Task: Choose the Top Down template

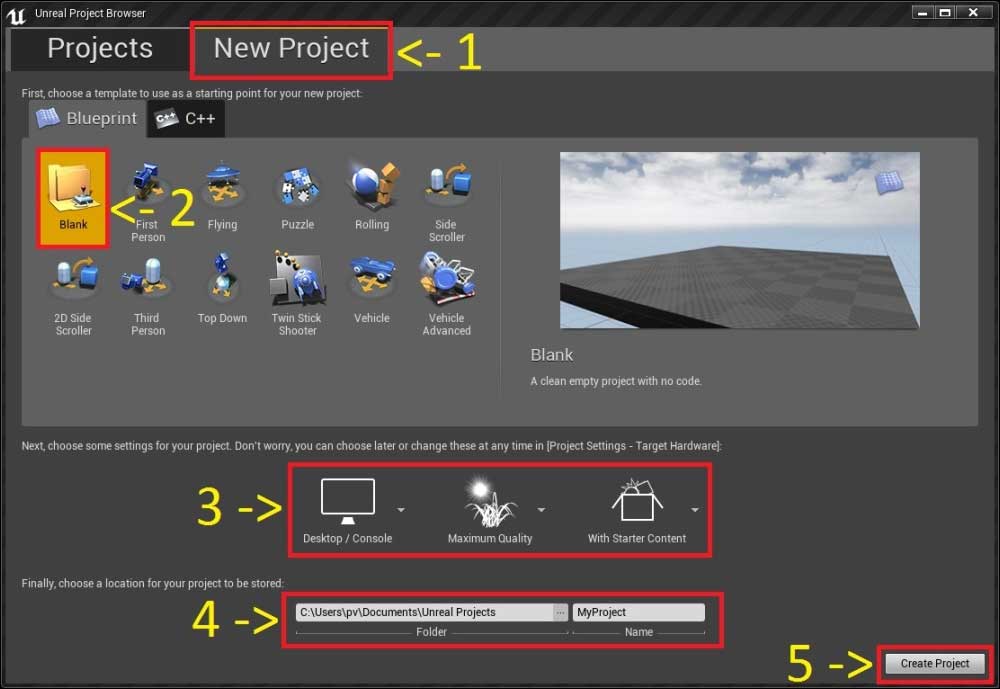Action: coord(222,288)
